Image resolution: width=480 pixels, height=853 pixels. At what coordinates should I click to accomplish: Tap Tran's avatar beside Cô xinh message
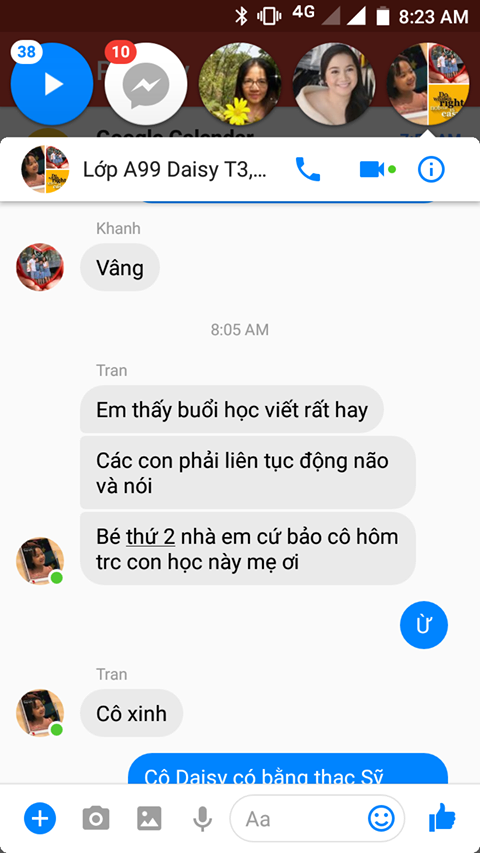(40, 713)
